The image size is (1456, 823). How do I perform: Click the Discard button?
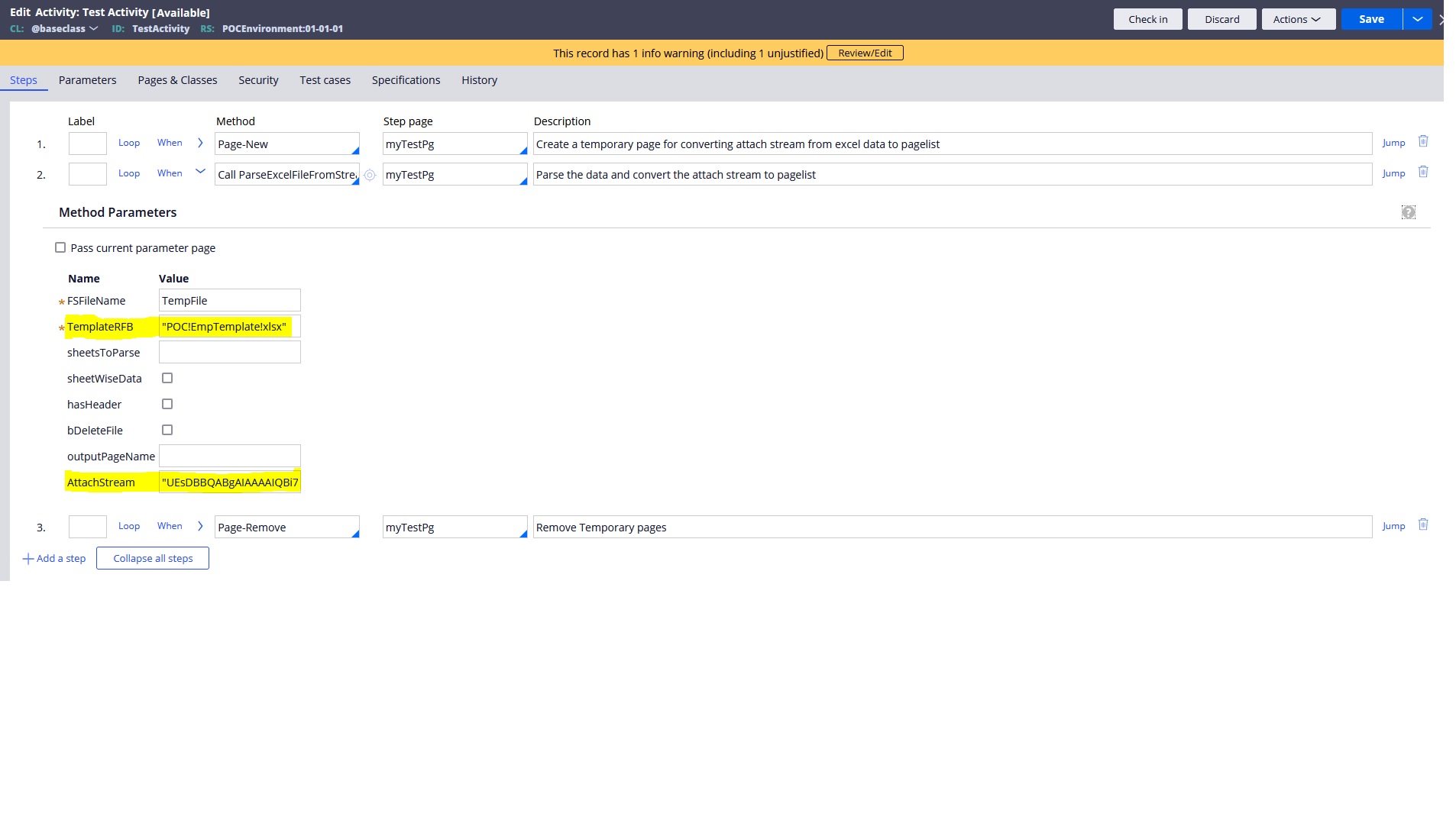tap(1222, 19)
